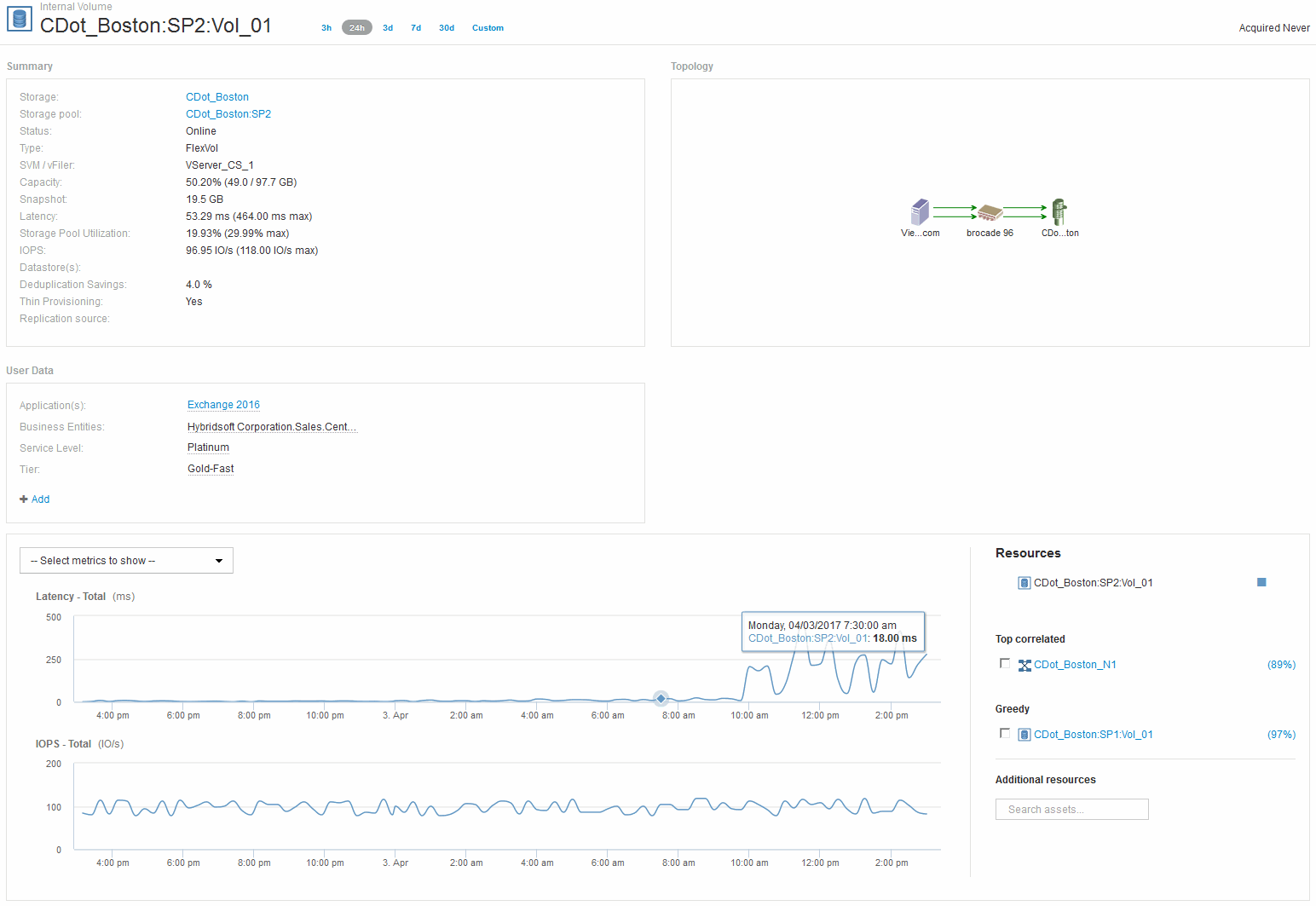The width and height of the screenshot is (1316, 906).
Task: Click the node icon beside CDot_Boston_N1
Action: click(x=1025, y=665)
